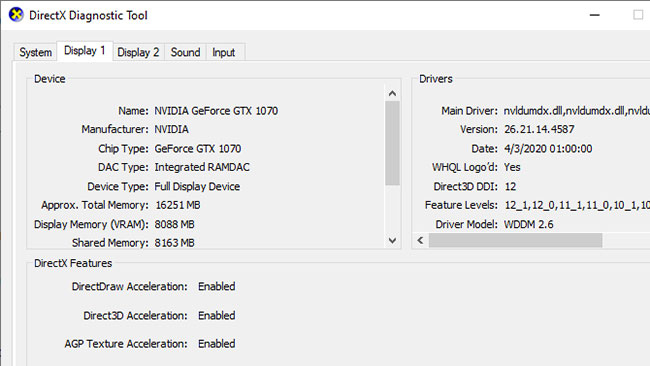Click the Main Driver nvldumdx.dll value
The width and height of the screenshot is (650, 366).
pyautogui.click(x=577, y=111)
